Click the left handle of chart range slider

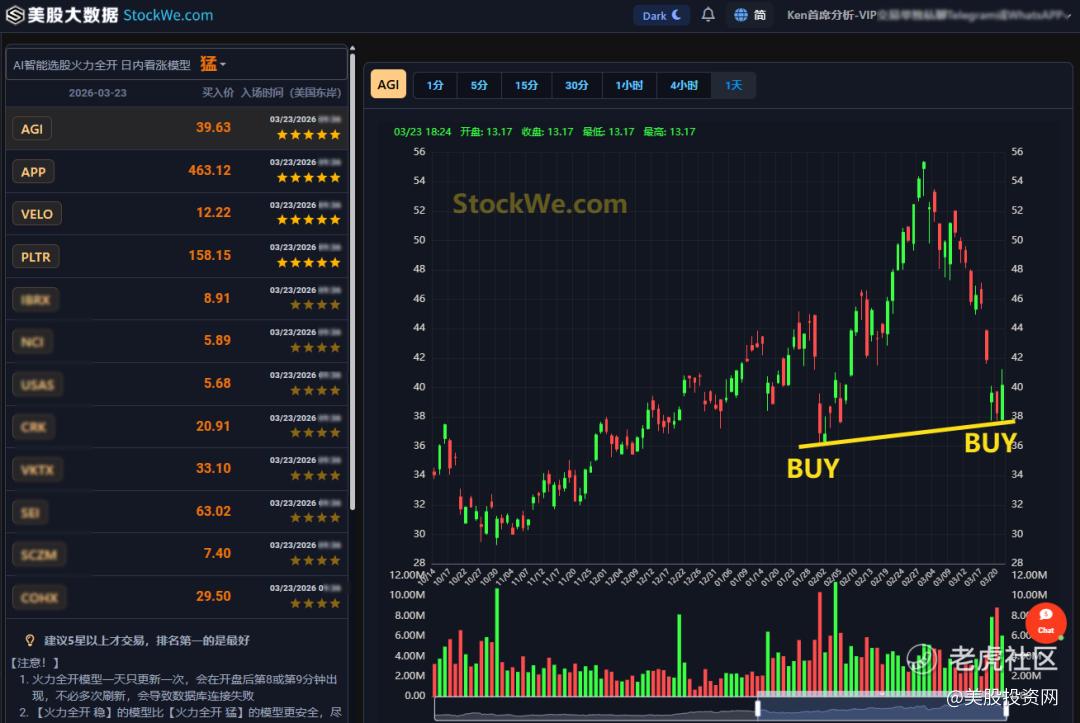[x=757, y=709]
